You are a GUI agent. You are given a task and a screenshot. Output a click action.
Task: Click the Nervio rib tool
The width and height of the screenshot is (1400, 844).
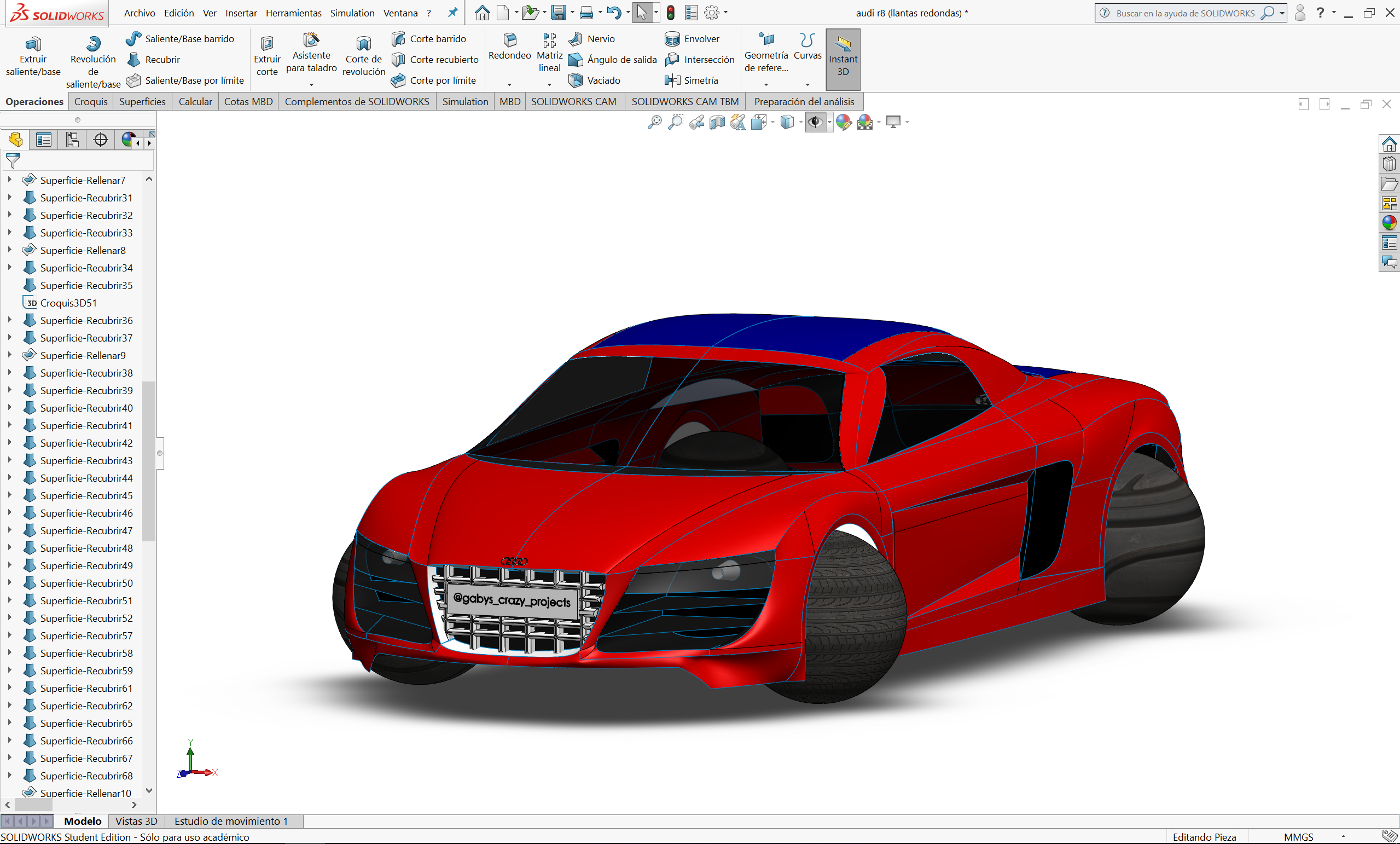pyautogui.click(x=592, y=39)
